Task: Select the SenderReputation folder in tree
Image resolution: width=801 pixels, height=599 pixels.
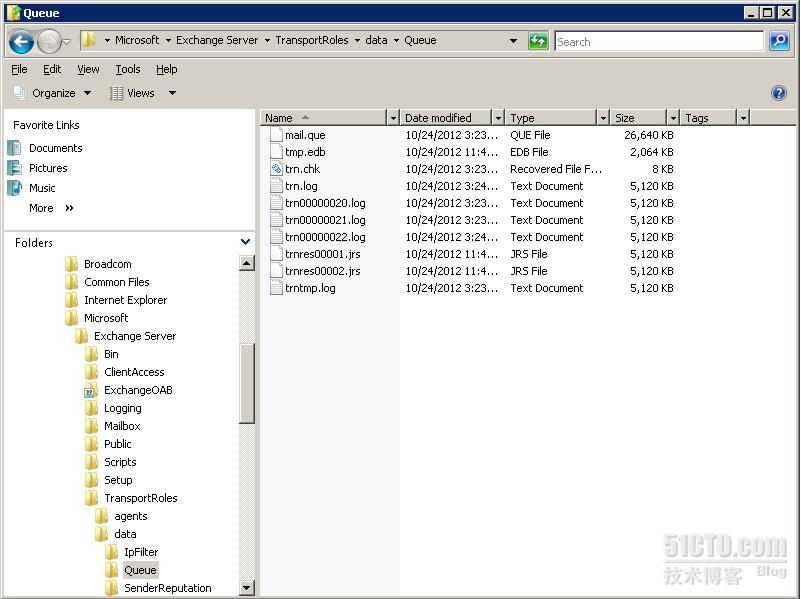Action: (168, 588)
